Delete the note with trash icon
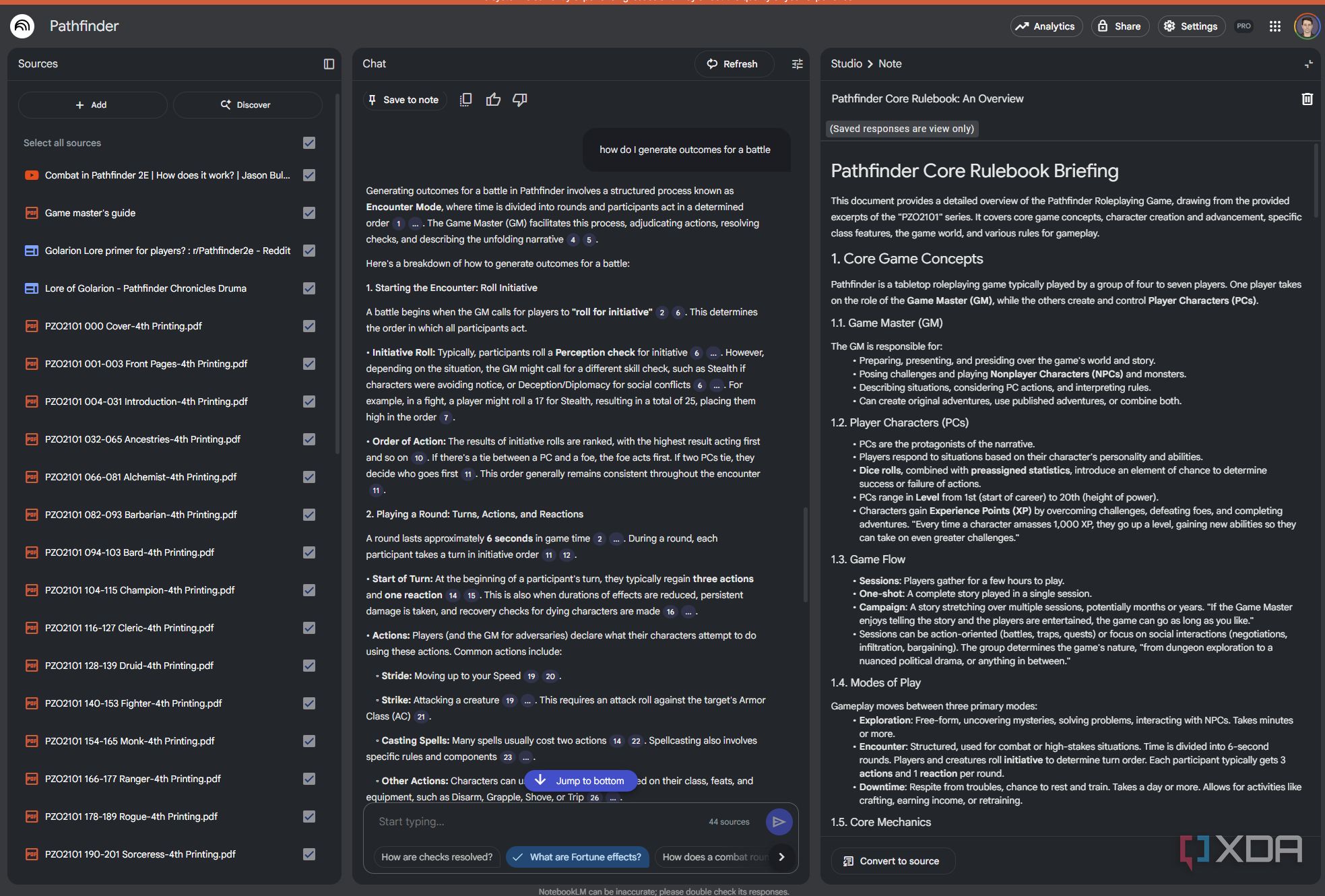The width and height of the screenshot is (1325, 896). tap(1307, 99)
